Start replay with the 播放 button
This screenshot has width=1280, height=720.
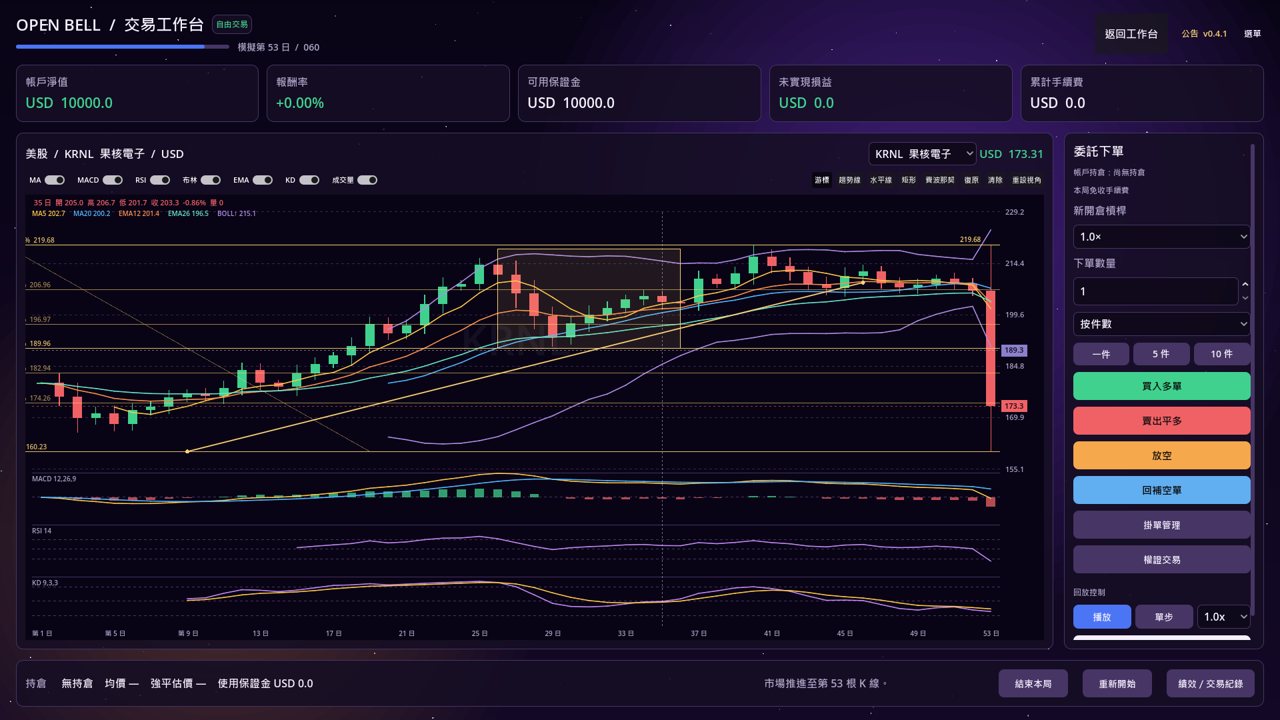point(1101,617)
